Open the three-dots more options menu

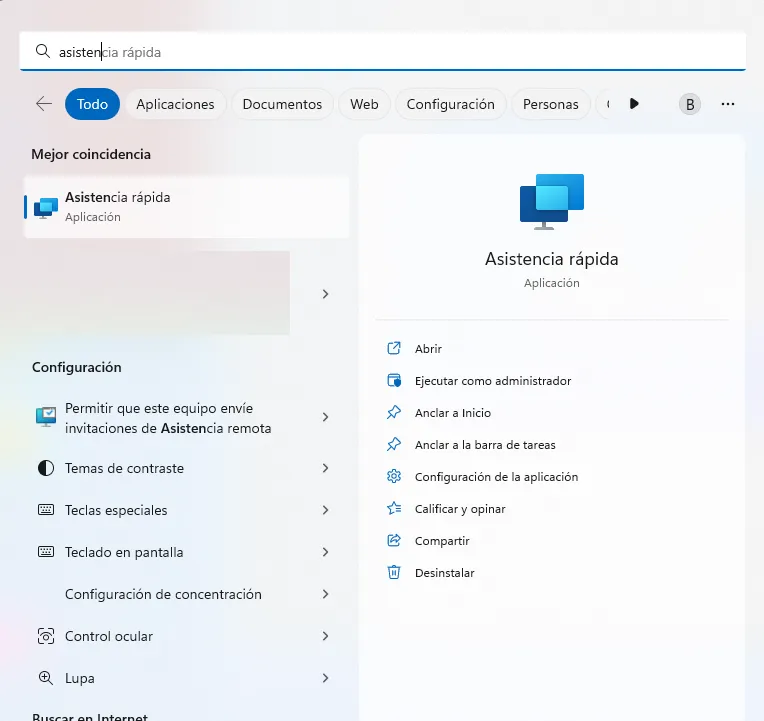click(728, 104)
